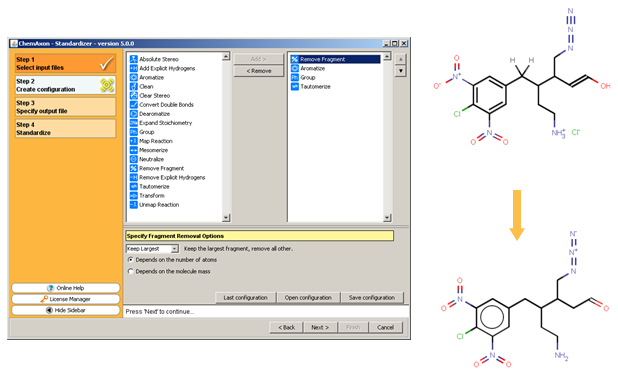This screenshot has height=374, width=618.
Task: Select the Absolute Stereo action icon
Action: click(x=134, y=59)
